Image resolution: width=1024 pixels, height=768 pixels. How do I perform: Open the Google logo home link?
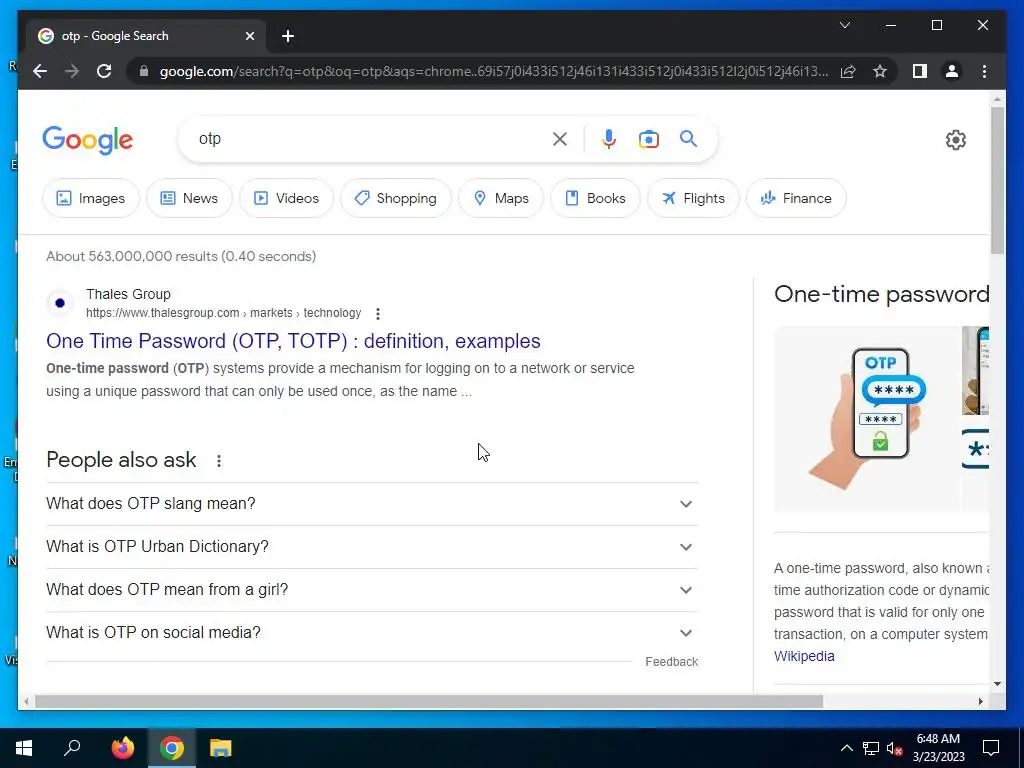[x=88, y=140]
